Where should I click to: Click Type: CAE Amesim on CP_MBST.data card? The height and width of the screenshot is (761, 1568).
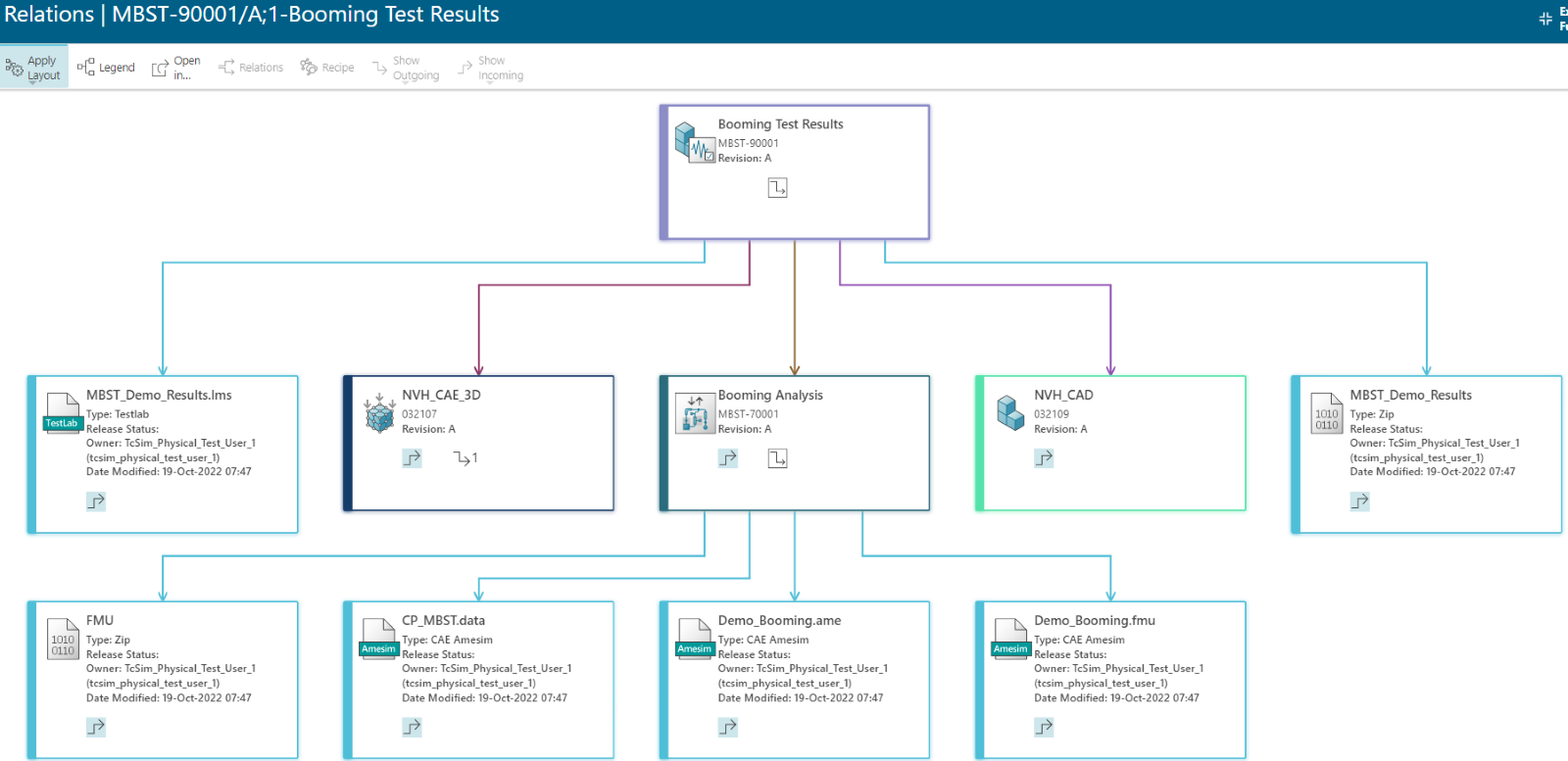pos(447,640)
